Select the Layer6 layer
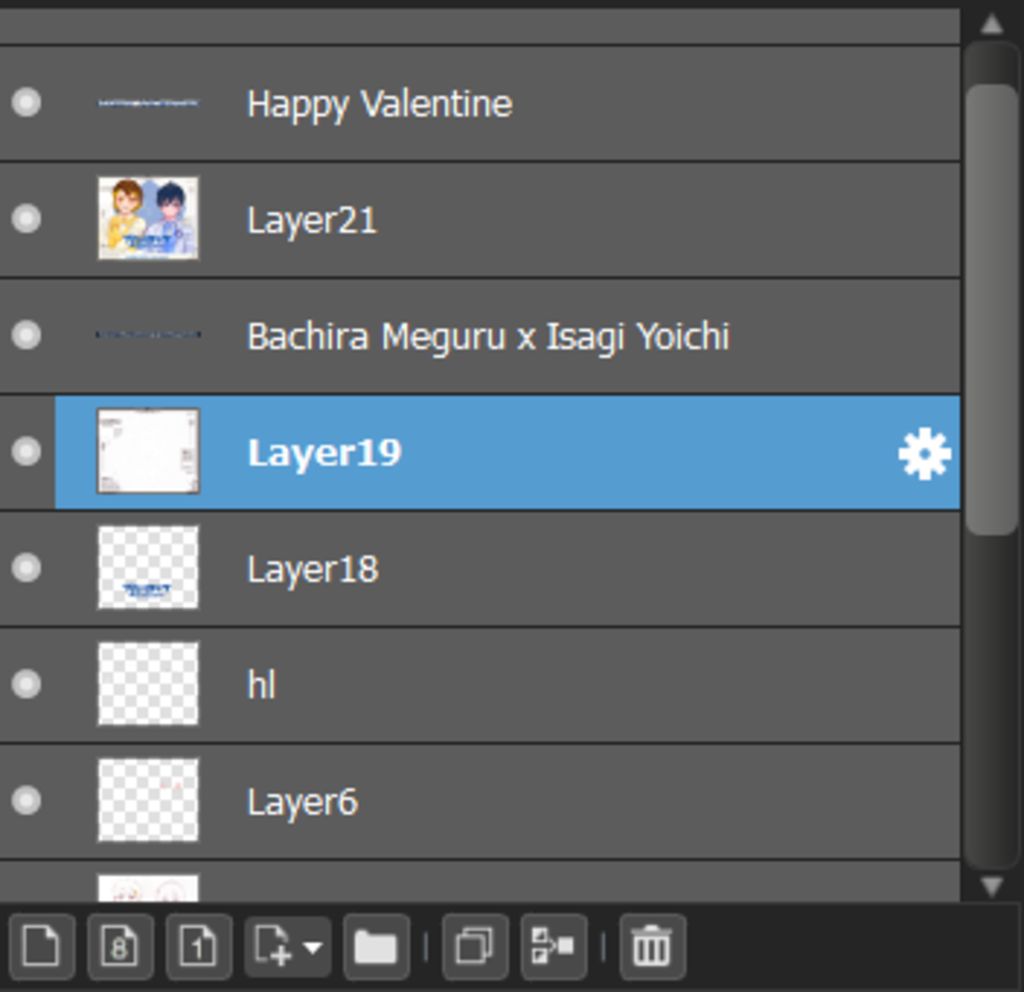 click(x=302, y=801)
